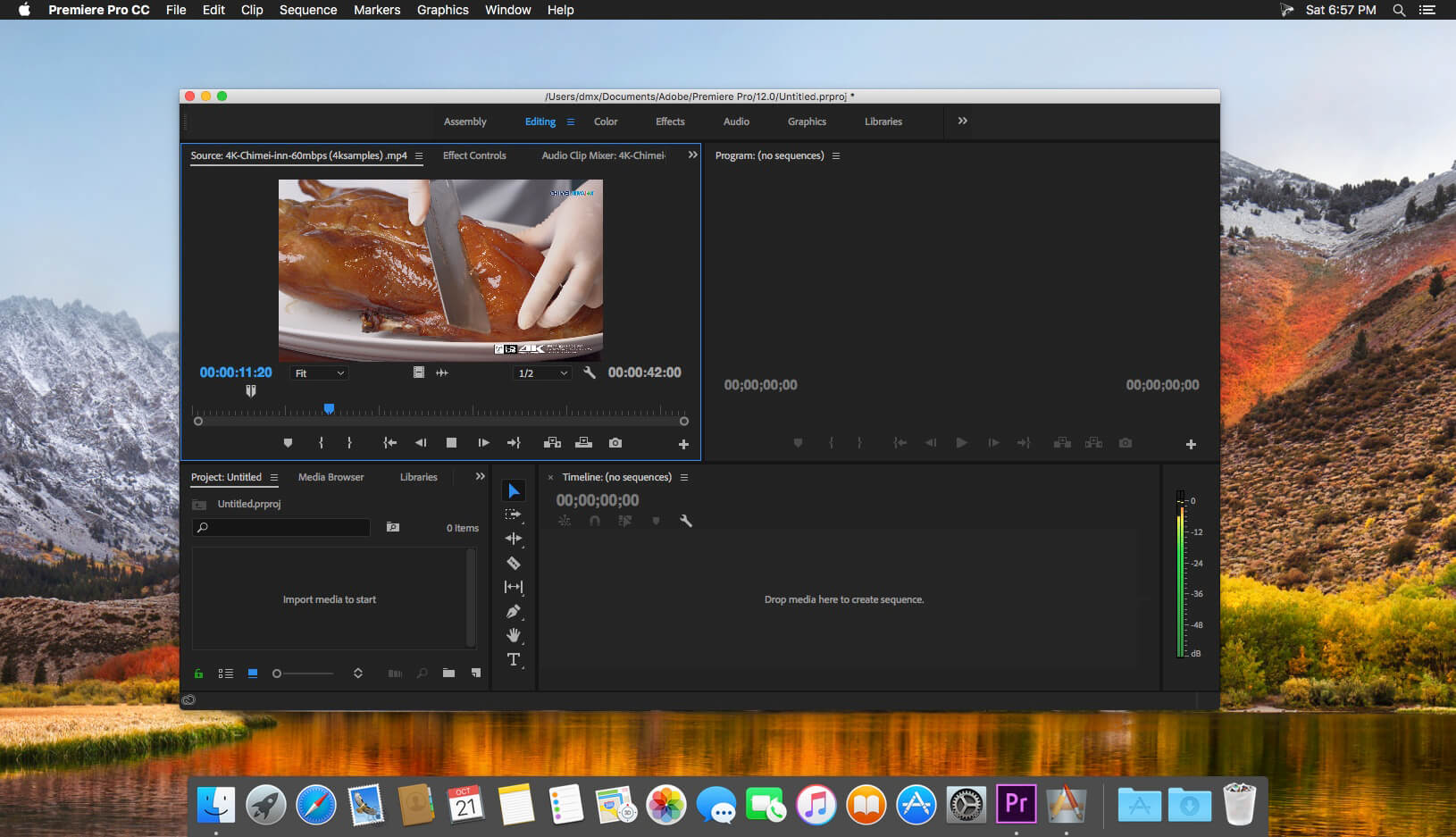
Task: Select the Selection arrow tool
Action: pyautogui.click(x=514, y=490)
